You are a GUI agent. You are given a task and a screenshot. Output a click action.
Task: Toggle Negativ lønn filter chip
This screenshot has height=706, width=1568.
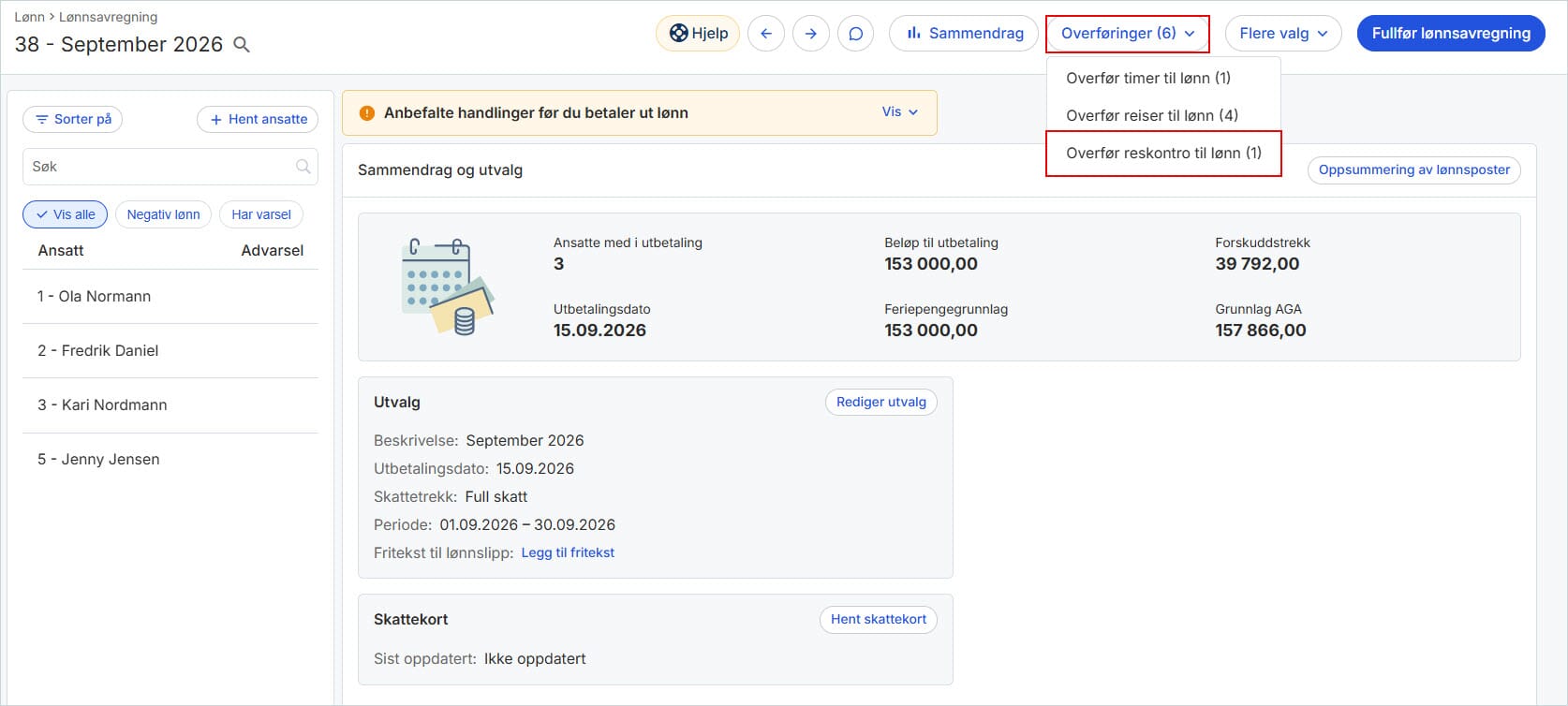(163, 214)
